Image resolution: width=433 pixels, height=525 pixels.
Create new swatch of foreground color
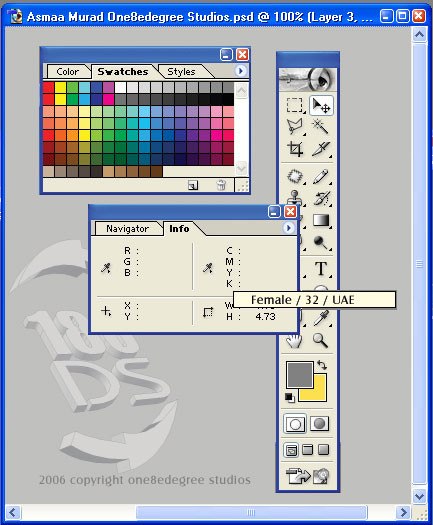click(193, 185)
